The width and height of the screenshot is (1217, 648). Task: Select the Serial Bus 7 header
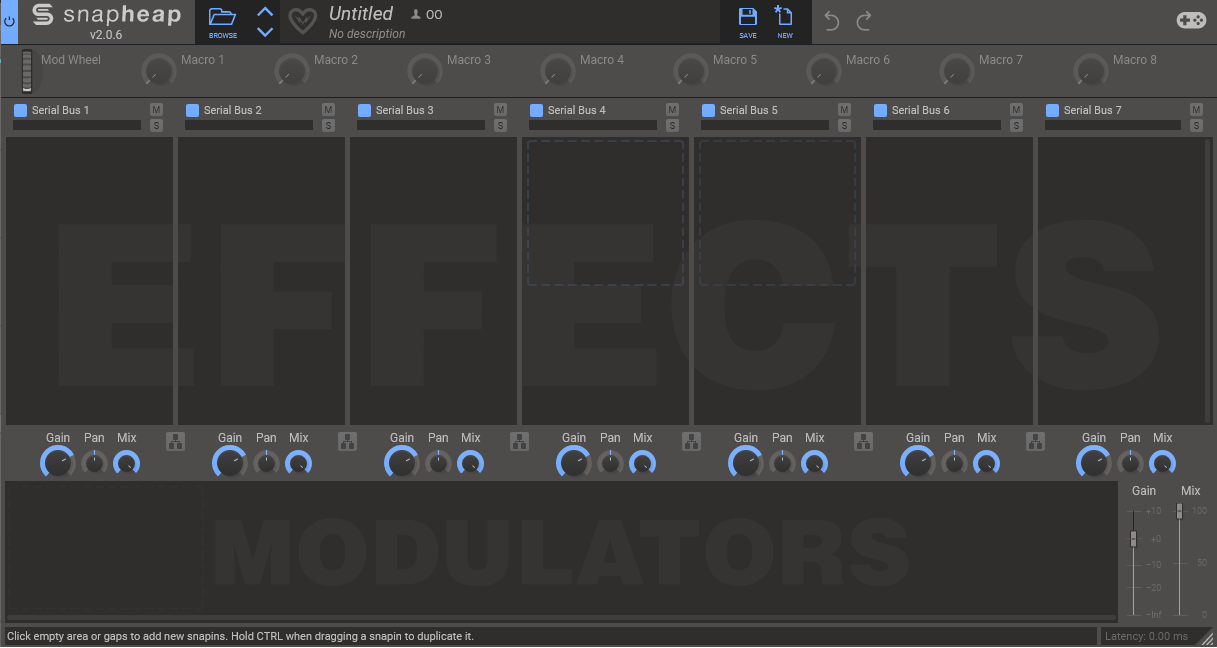1091,110
